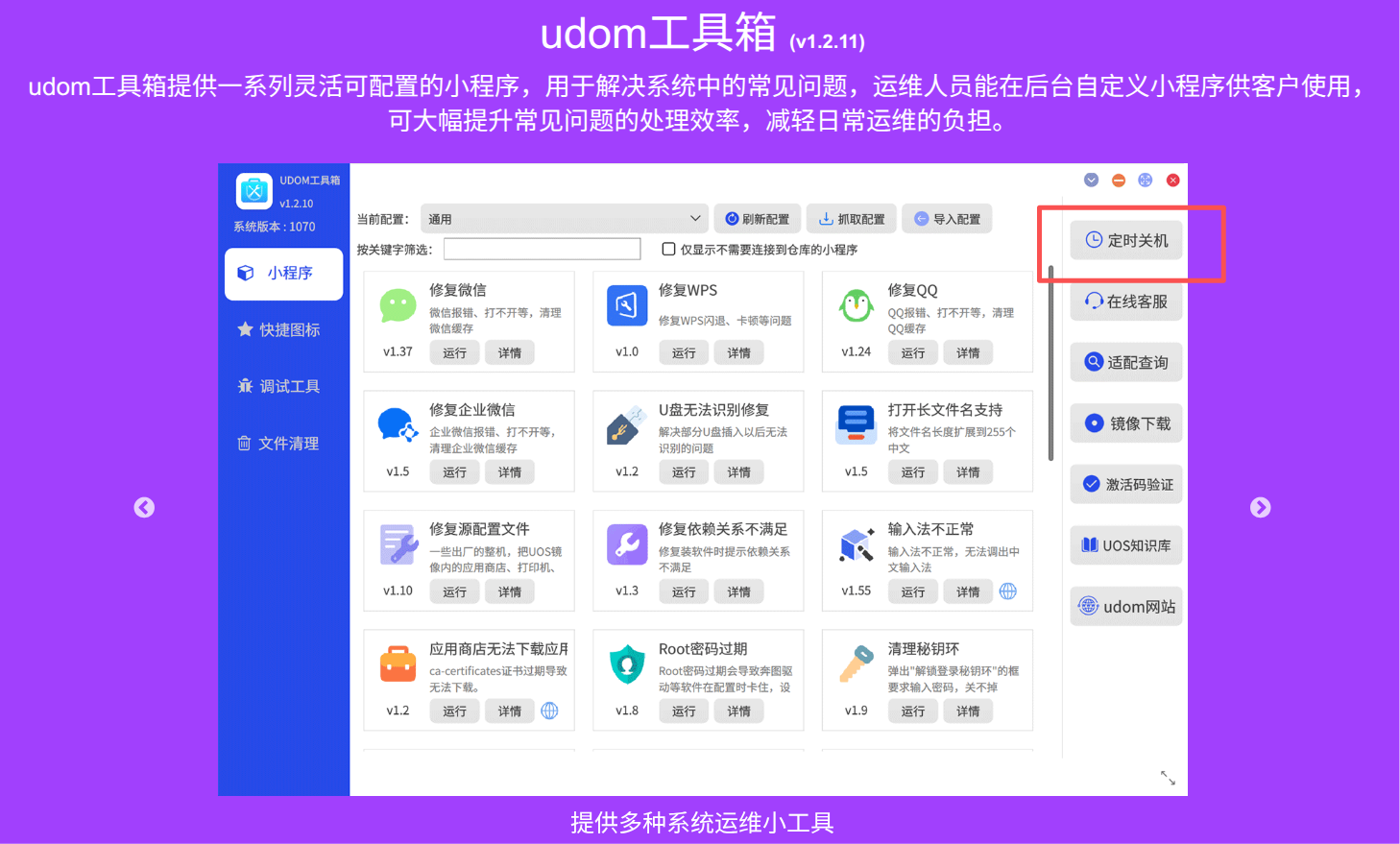Viewport: 1400px width, 844px height.
Task: Click the applet list vertical scrollbar
Action: tap(1050, 365)
